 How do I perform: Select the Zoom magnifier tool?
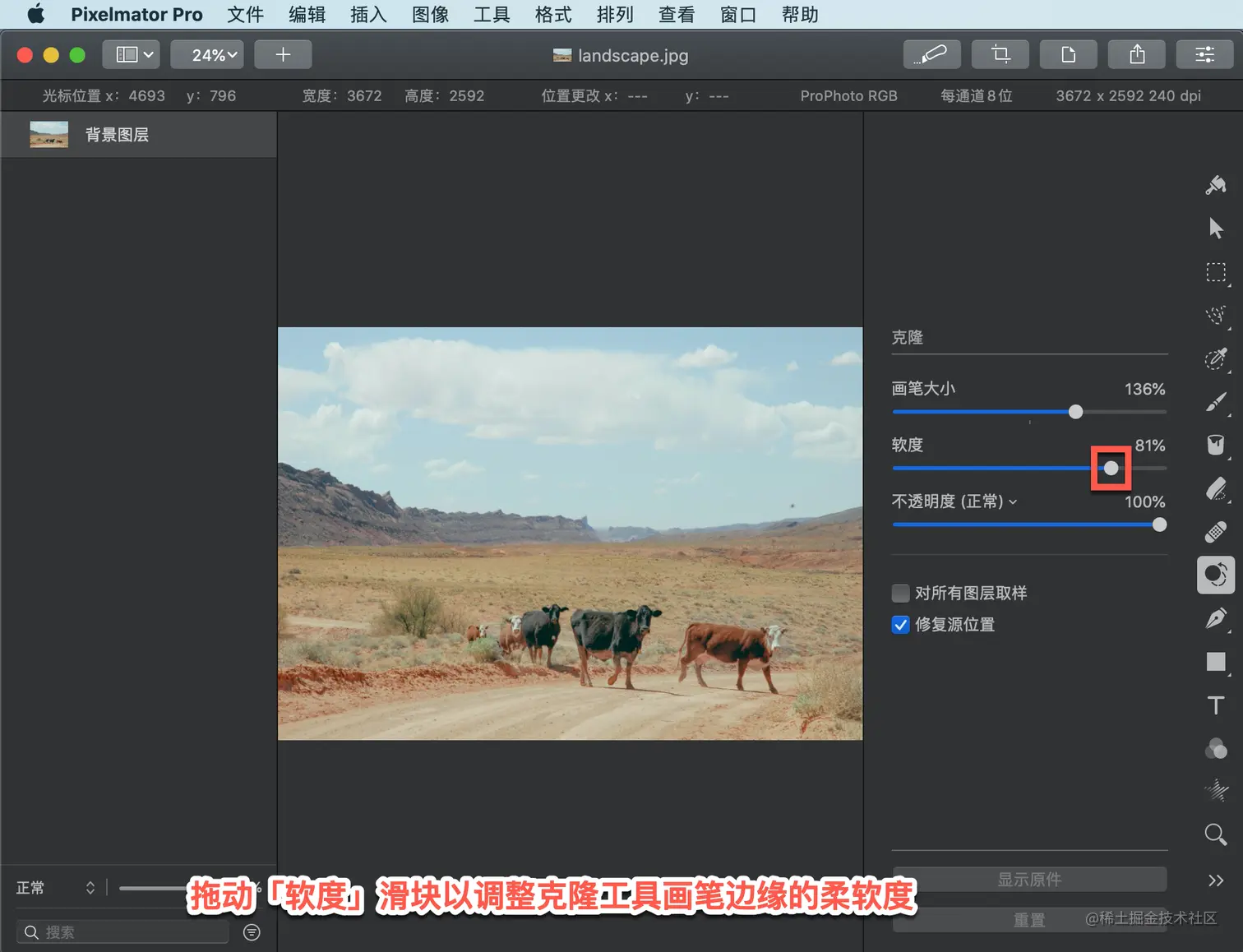(x=1216, y=834)
